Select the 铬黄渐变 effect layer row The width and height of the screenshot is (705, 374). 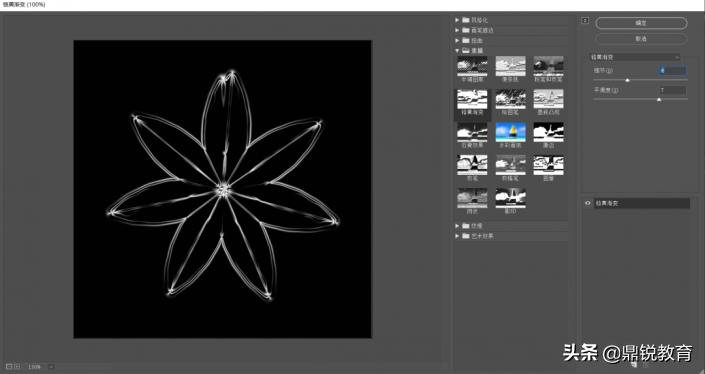click(x=642, y=203)
